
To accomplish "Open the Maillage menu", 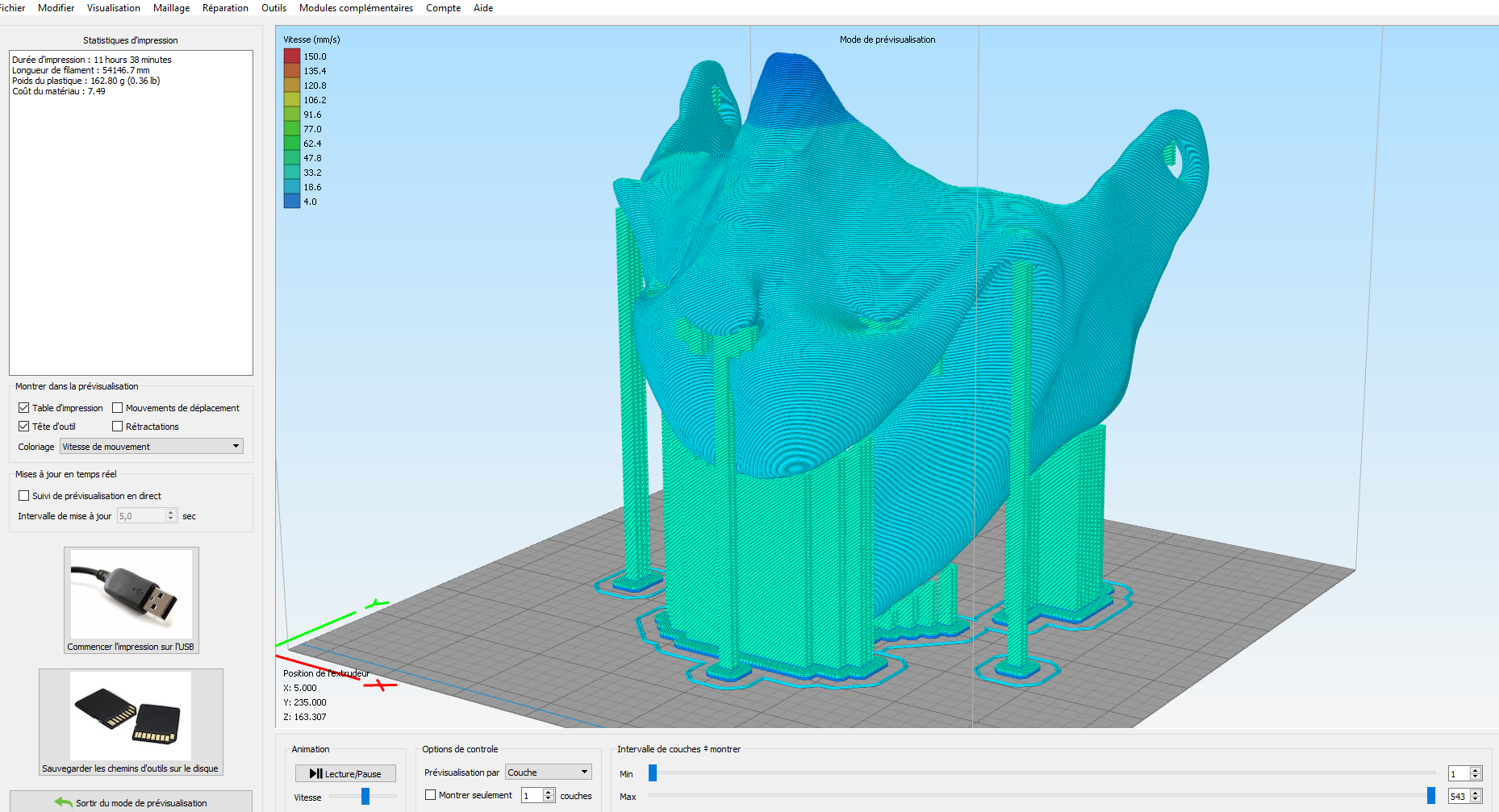I will tap(171, 8).
